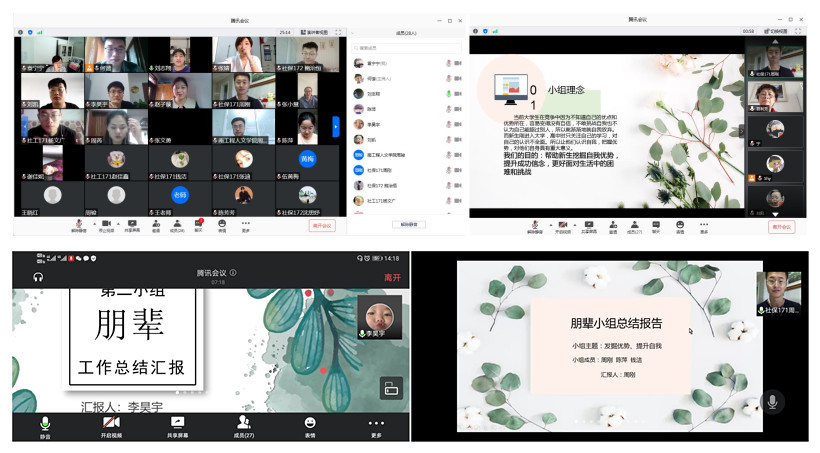
Task: Tap the red 离开 button in mobile header
Action: coord(392,277)
